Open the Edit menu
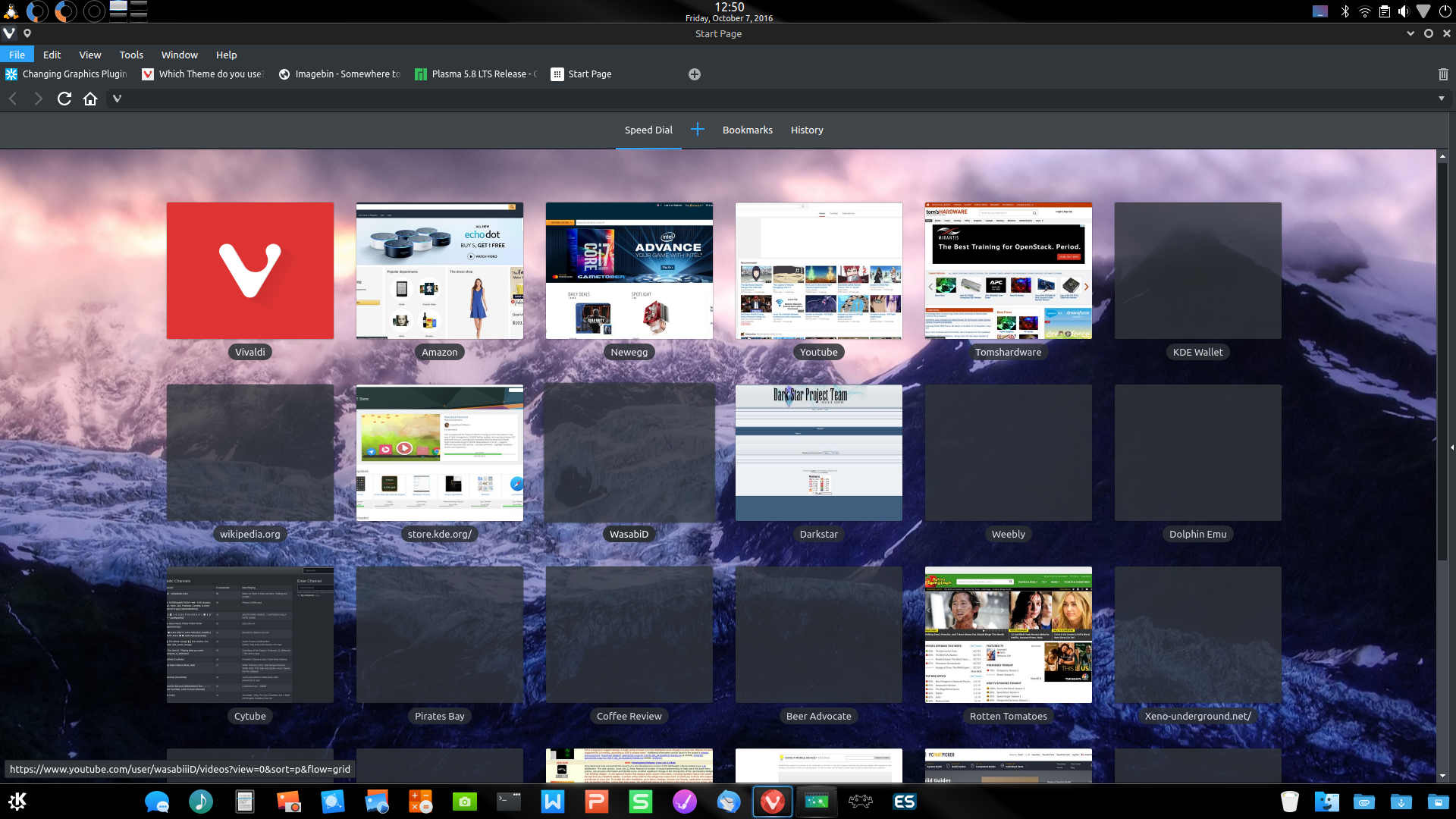1456x819 pixels. (52, 55)
